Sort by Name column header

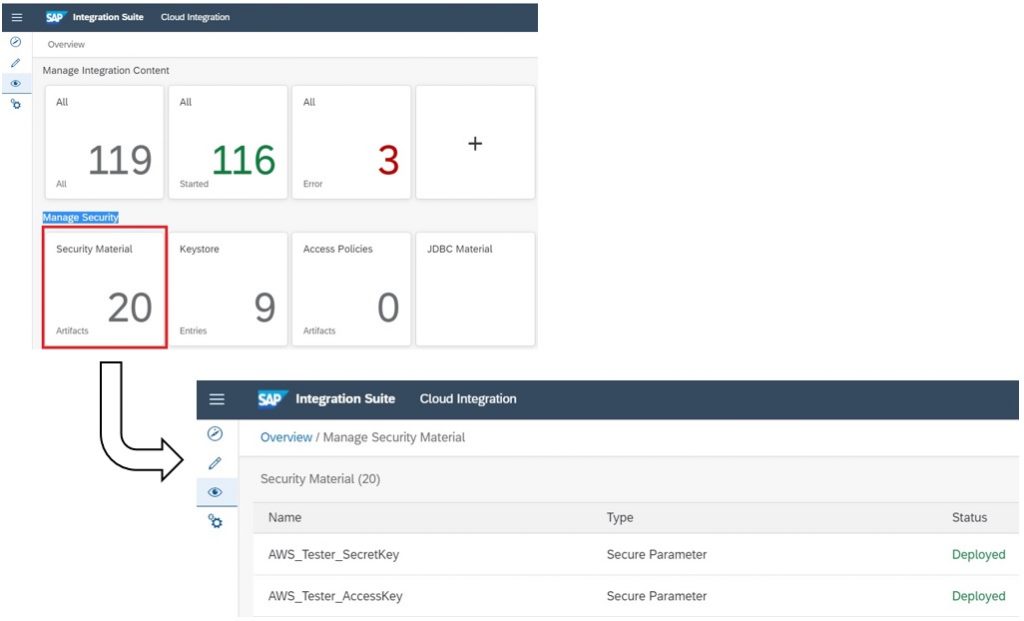click(x=285, y=517)
